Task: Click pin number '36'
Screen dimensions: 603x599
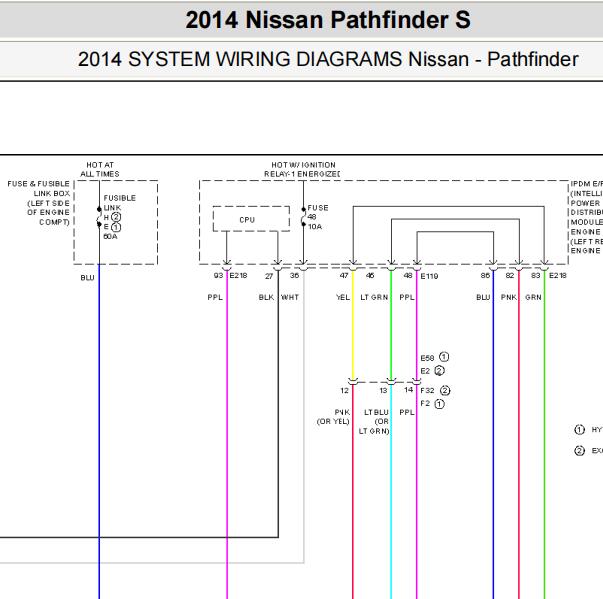Action: [295, 276]
